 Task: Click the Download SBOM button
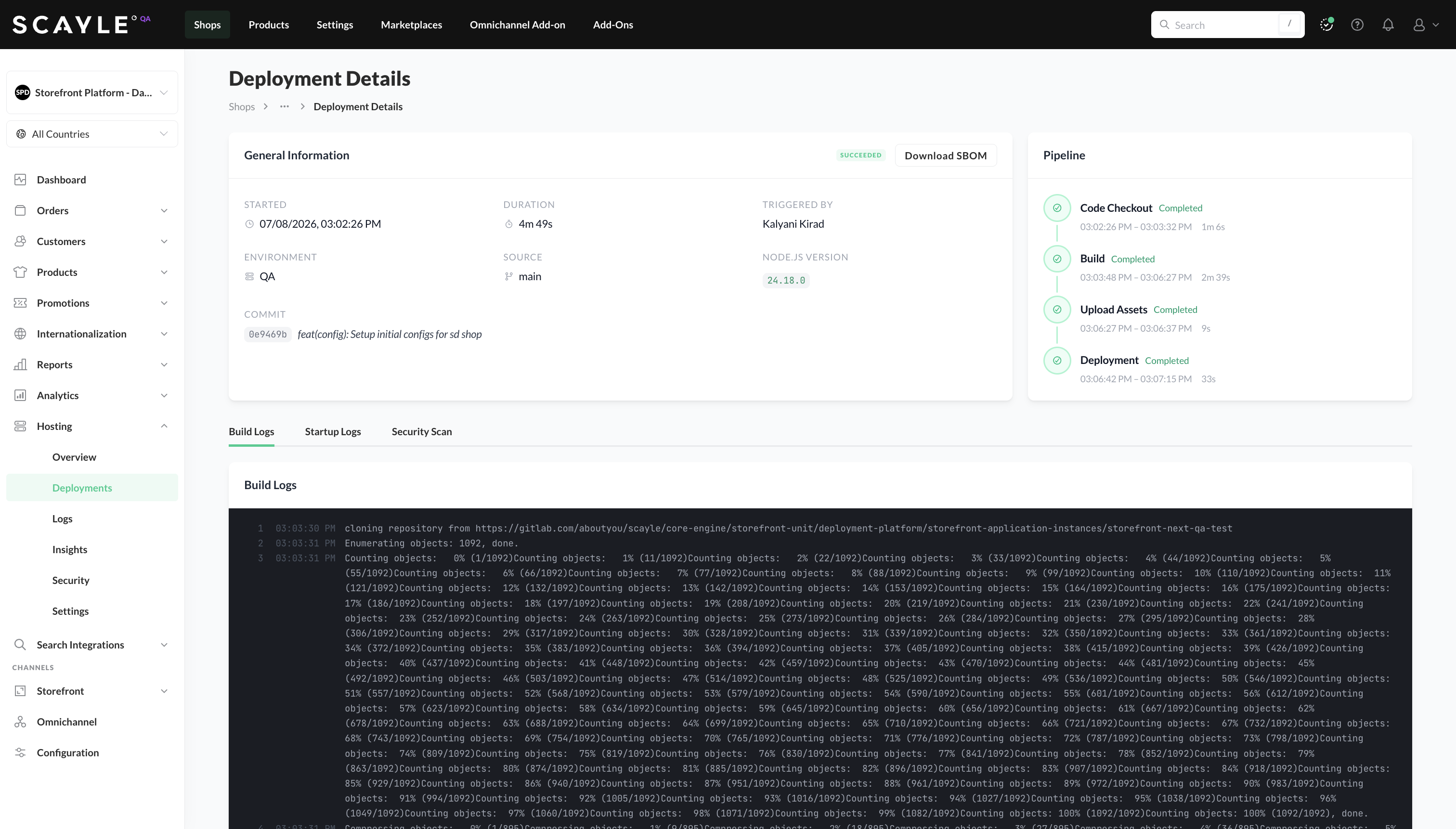(945, 155)
